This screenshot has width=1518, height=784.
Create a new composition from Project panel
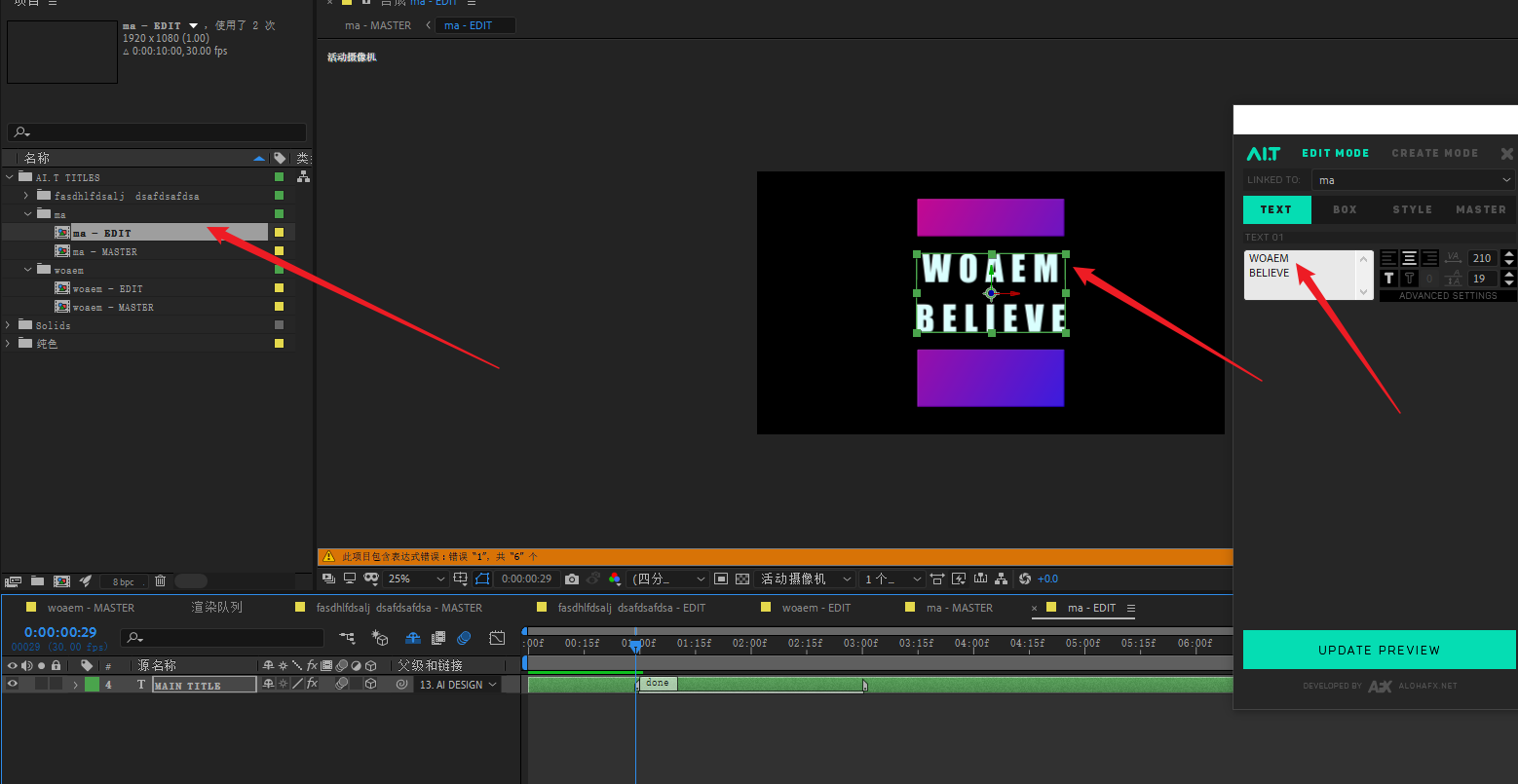tap(61, 581)
